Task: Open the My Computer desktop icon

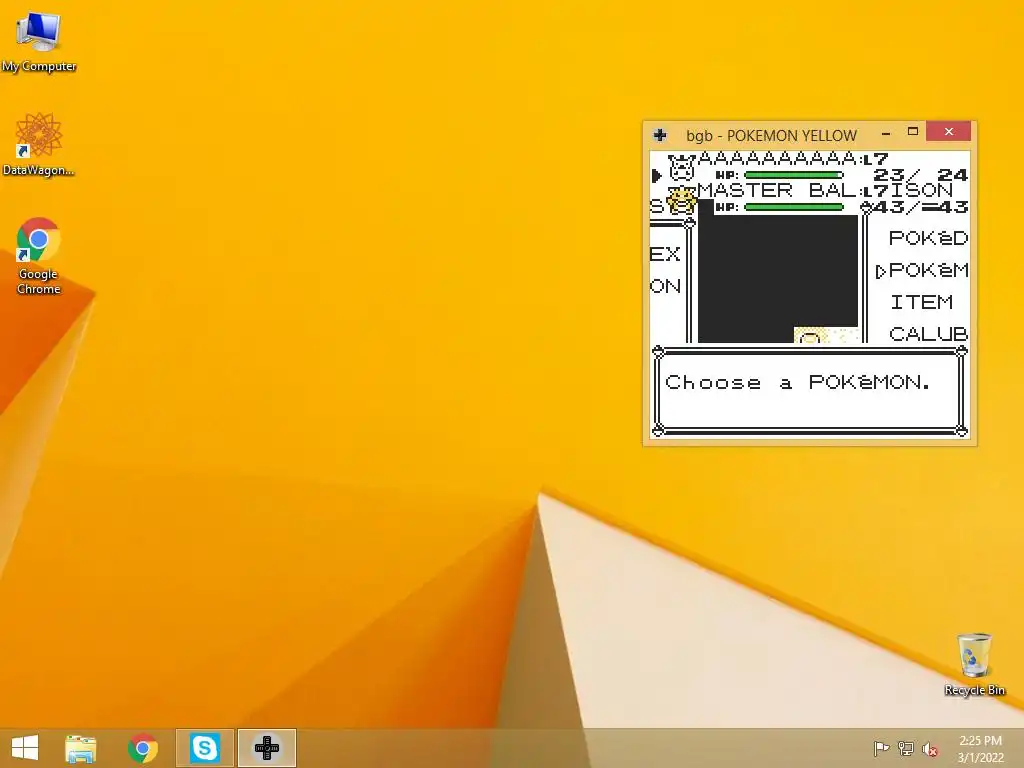Action: [39, 42]
